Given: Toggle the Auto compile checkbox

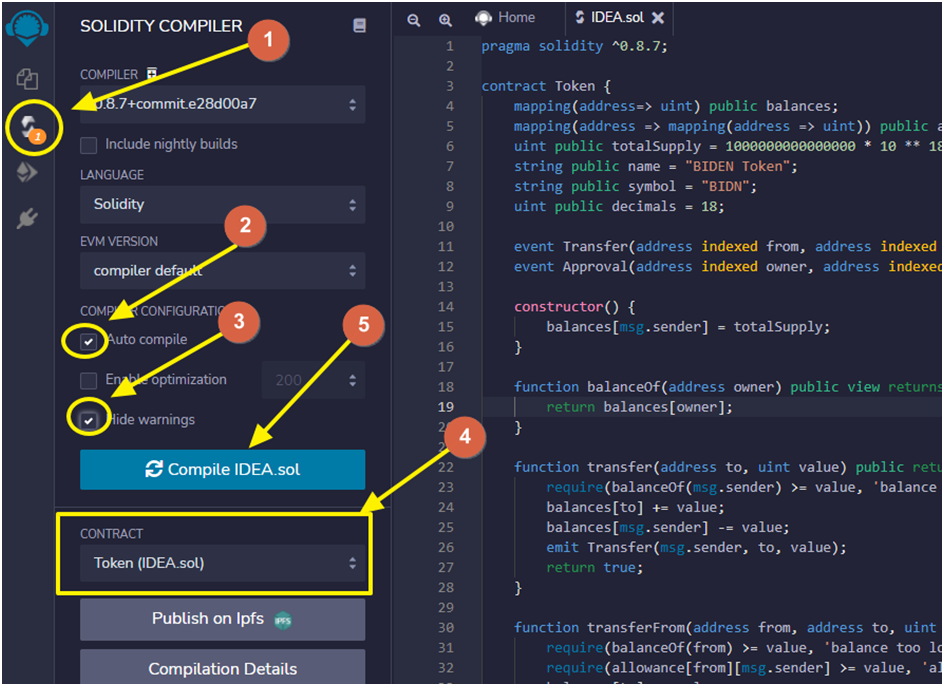Looking at the screenshot, I should [88, 341].
